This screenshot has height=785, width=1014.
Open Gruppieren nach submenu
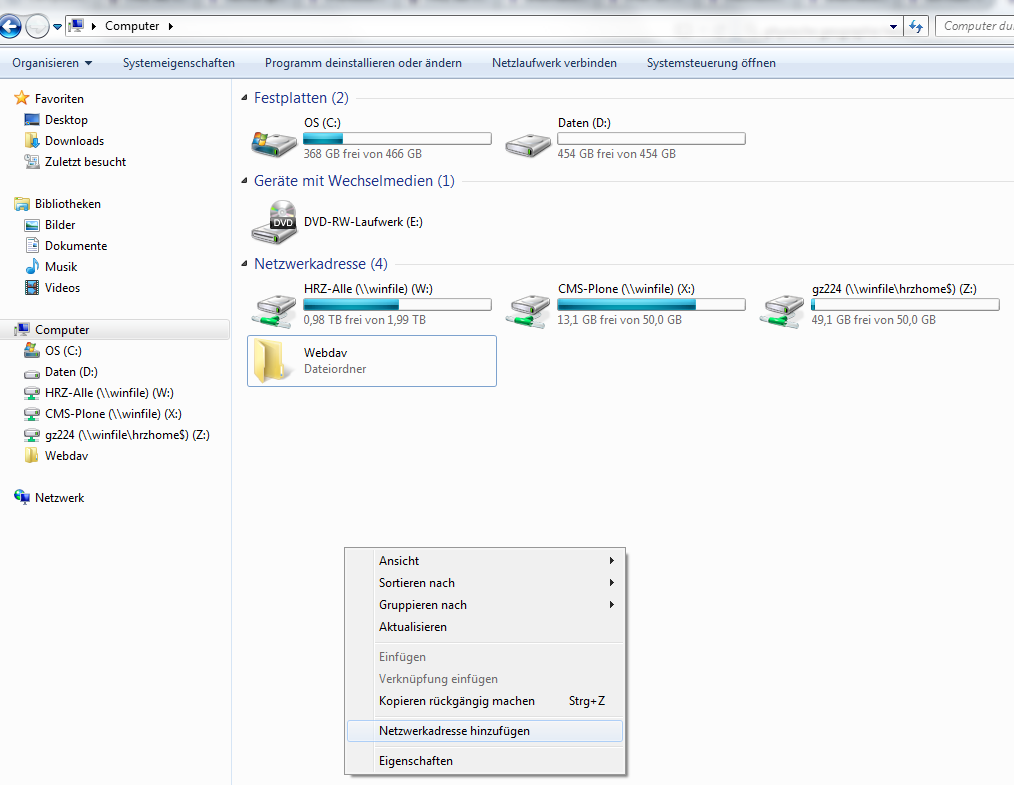[x=485, y=605]
